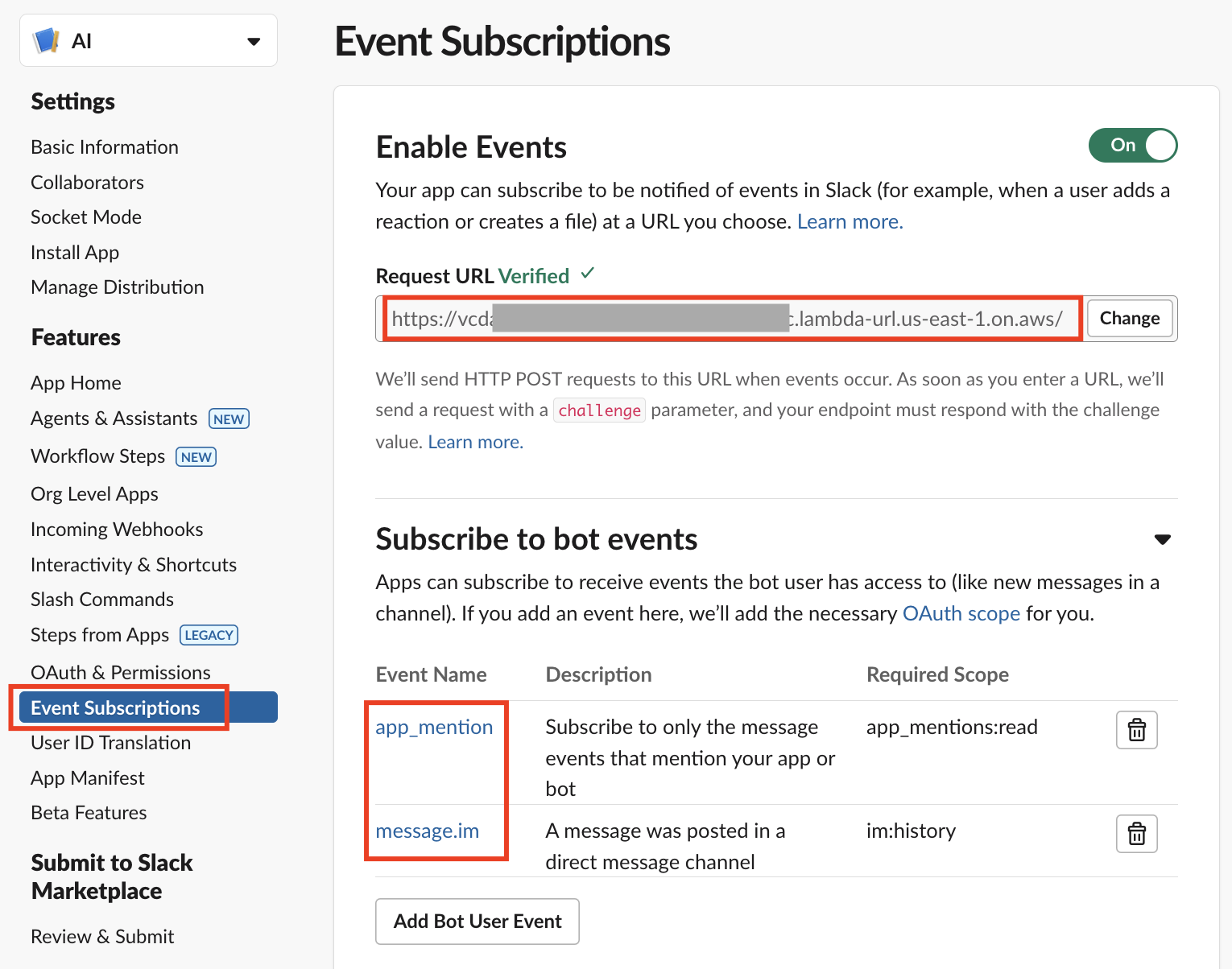
Task: Click Add Bot User Event
Action: coord(477,921)
